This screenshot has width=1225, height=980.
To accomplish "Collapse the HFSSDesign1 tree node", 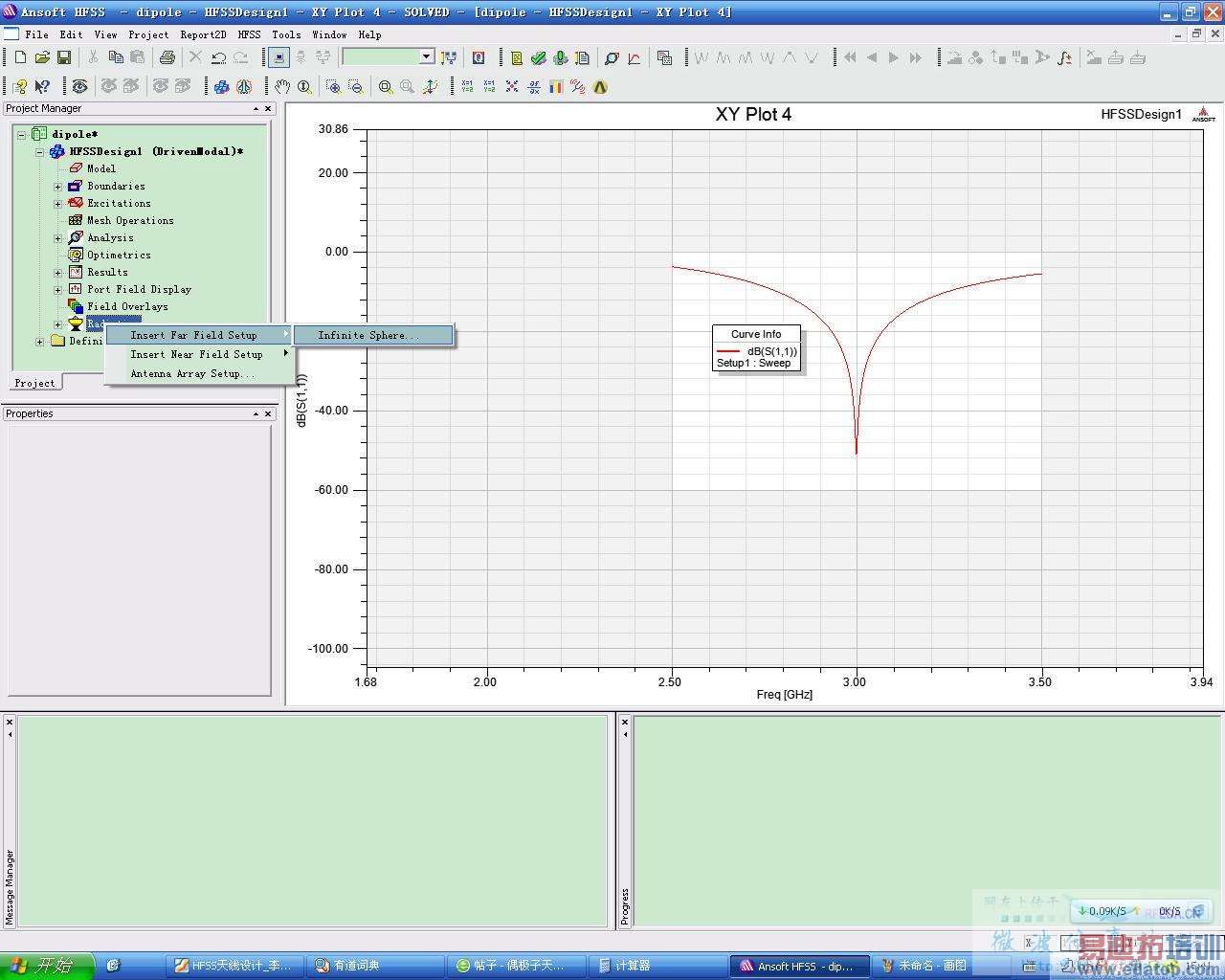I will [x=40, y=152].
